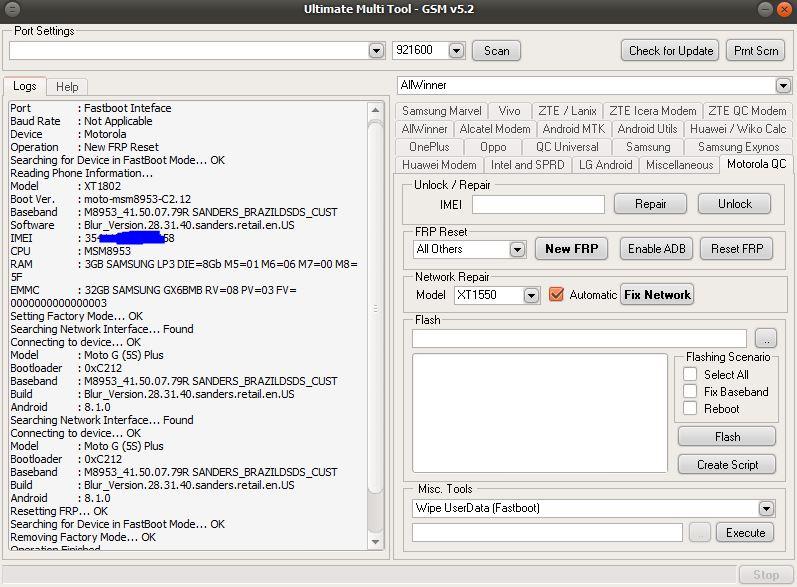Open the Android MTK tab
Image resolution: width=797 pixels, height=587 pixels.
tap(573, 129)
